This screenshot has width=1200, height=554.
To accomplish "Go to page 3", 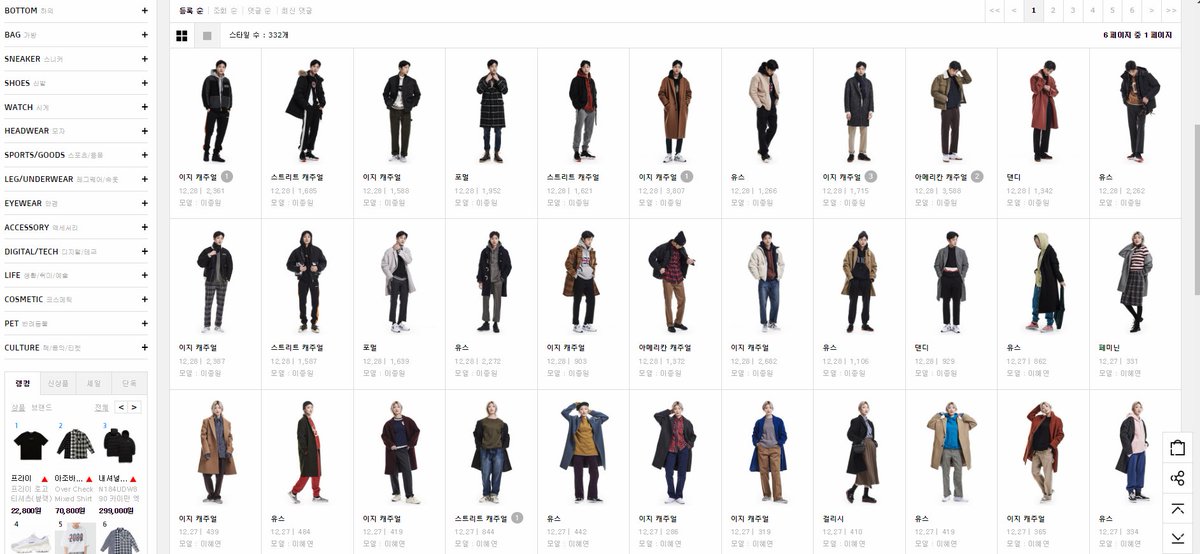I will point(1072,10).
